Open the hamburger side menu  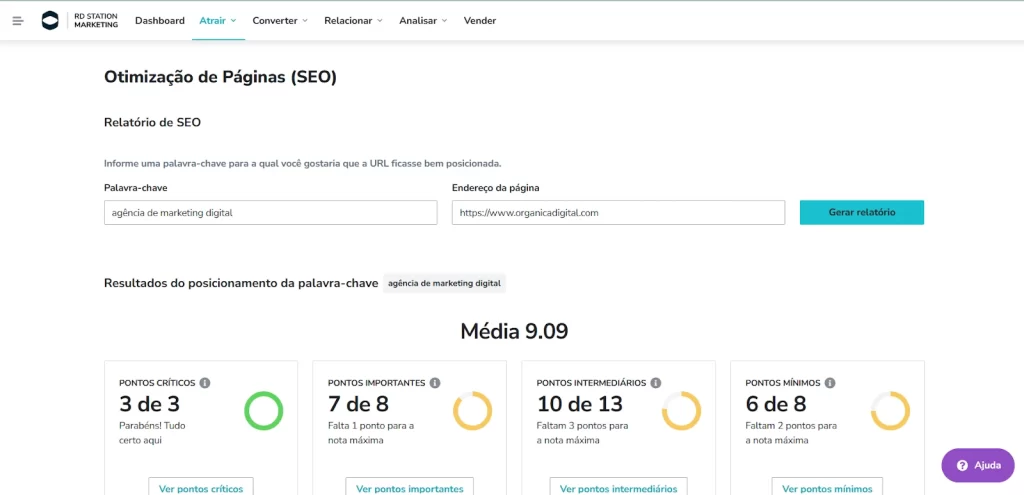point(18,21)
